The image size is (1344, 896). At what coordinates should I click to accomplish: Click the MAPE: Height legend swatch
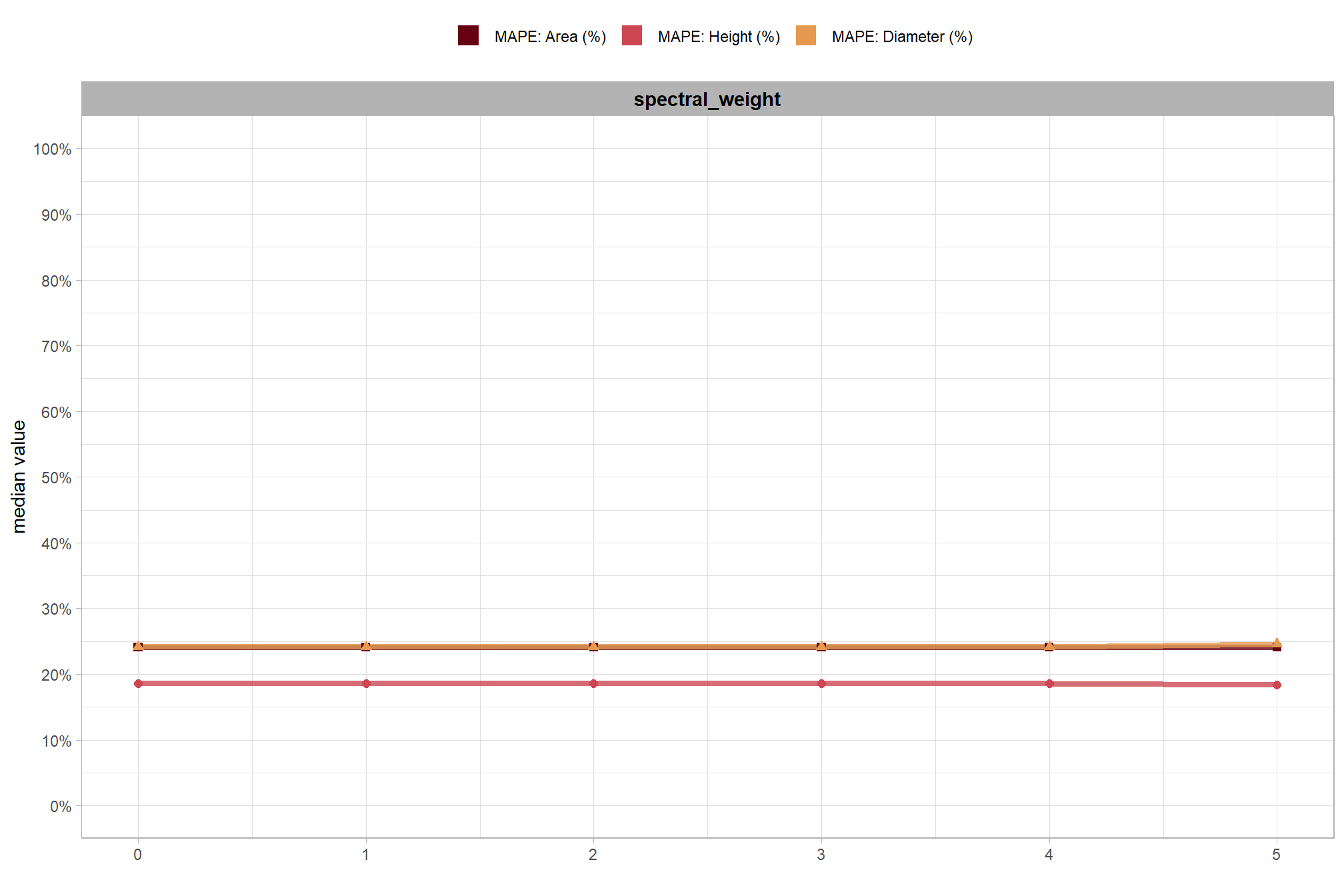(x=631, y=35)
